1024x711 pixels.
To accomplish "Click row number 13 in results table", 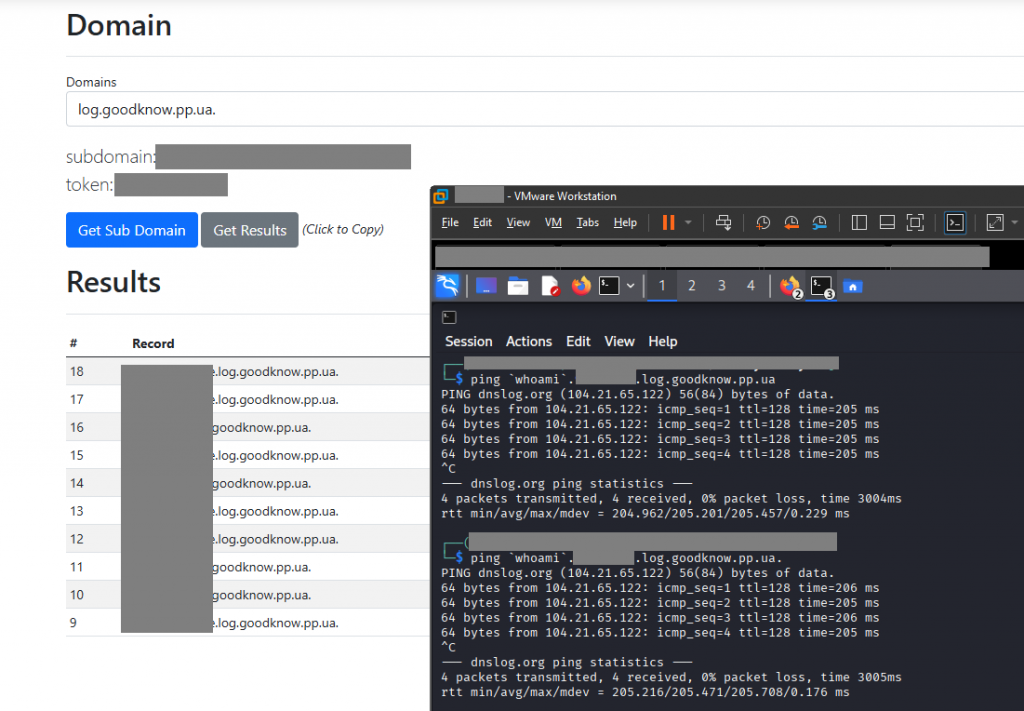I will click(x=77, y=511).
